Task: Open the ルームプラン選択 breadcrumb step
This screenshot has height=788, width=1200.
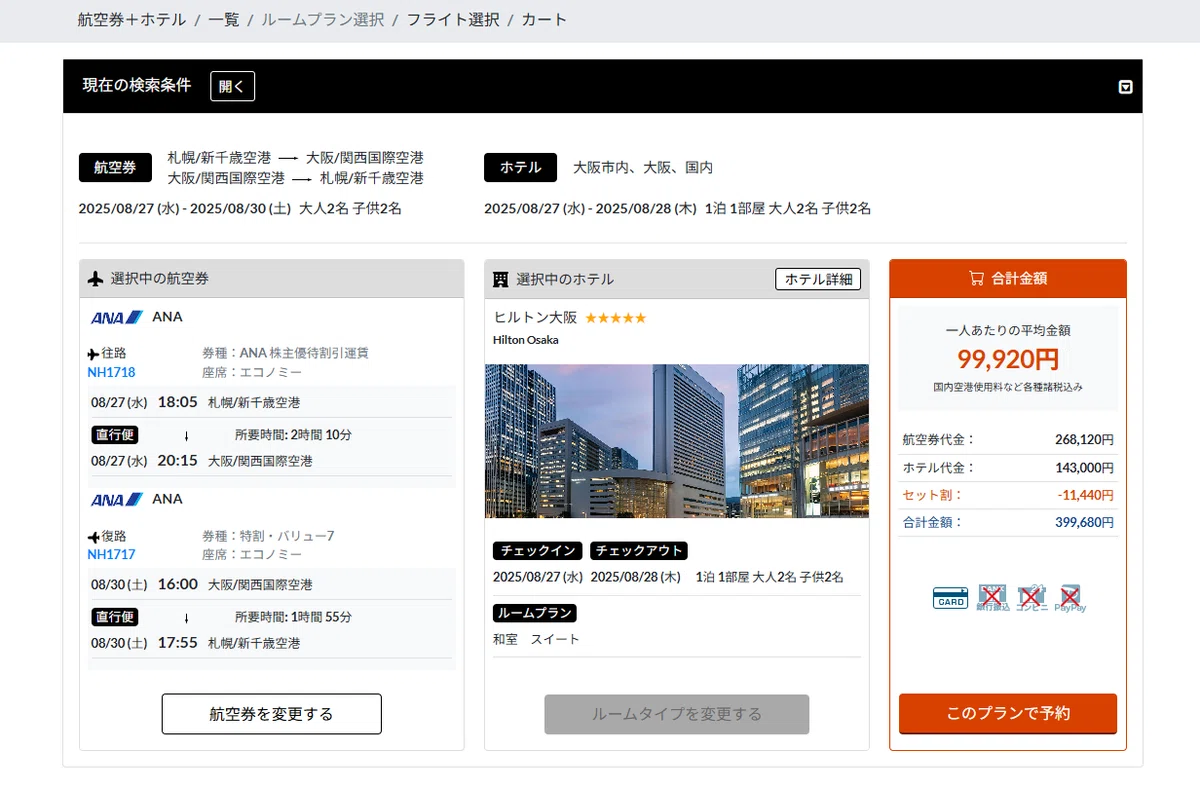Action: coord(323,19)
